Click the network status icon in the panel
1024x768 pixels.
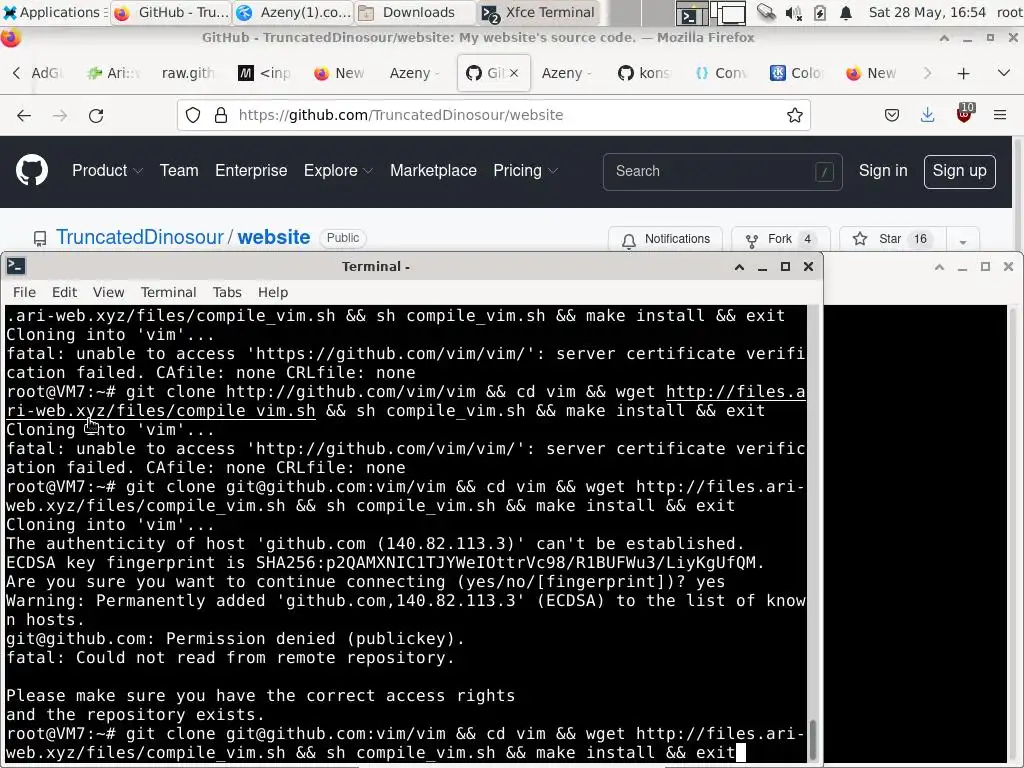click(766, 12)
